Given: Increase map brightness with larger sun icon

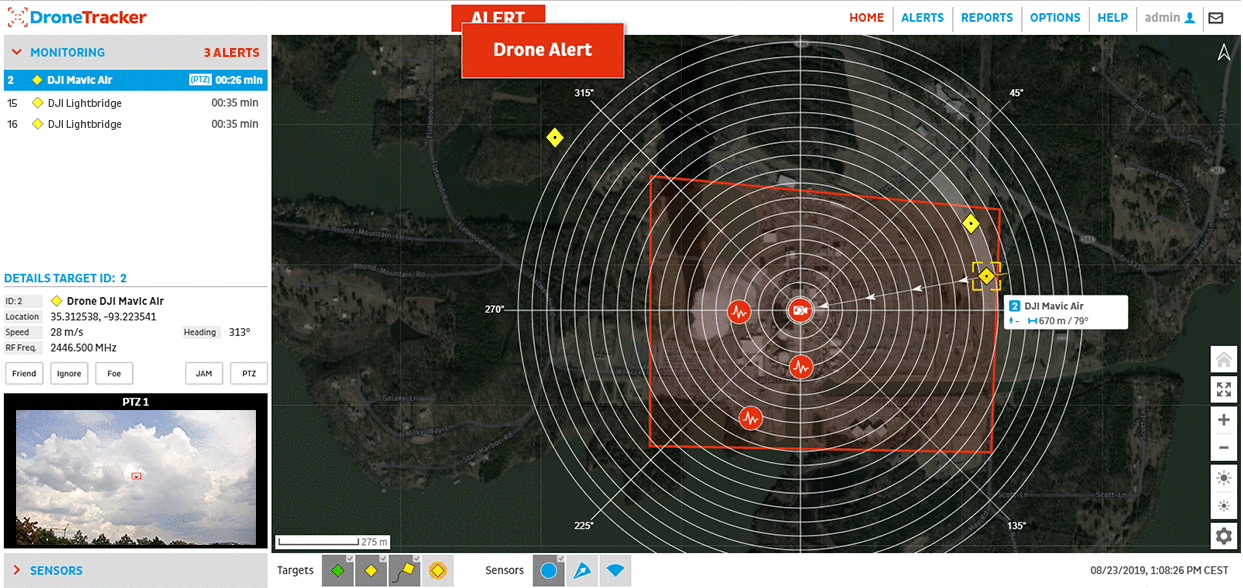Looking at the screenshot, I should pos(1223,478).
